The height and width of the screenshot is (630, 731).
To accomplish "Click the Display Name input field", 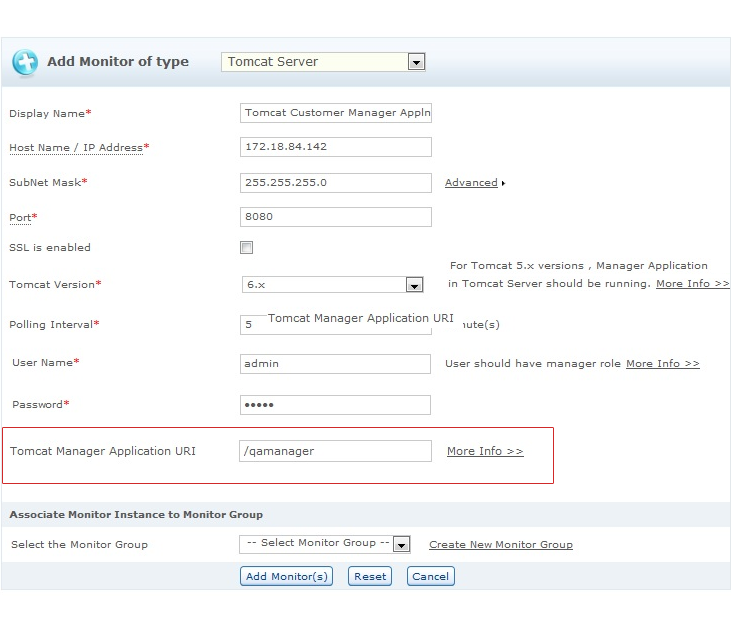I will coord(336,113).
